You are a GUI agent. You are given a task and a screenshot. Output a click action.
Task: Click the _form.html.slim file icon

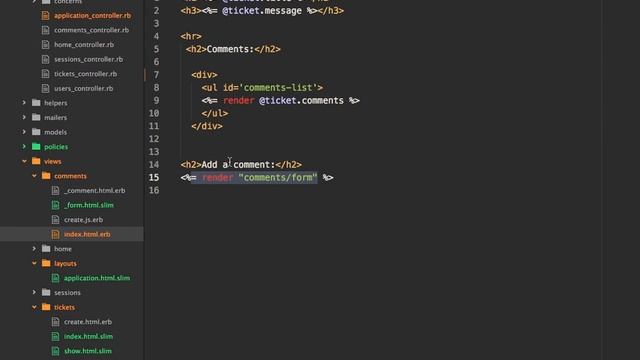56,205
